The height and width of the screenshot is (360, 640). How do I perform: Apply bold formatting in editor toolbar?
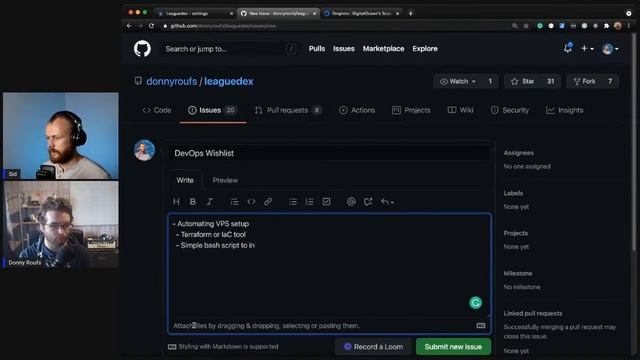coord(193,202)
